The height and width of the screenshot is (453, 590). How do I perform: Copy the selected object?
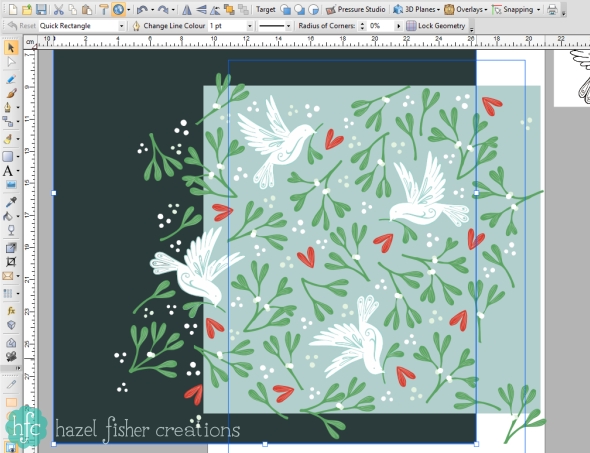pos(72,9)
